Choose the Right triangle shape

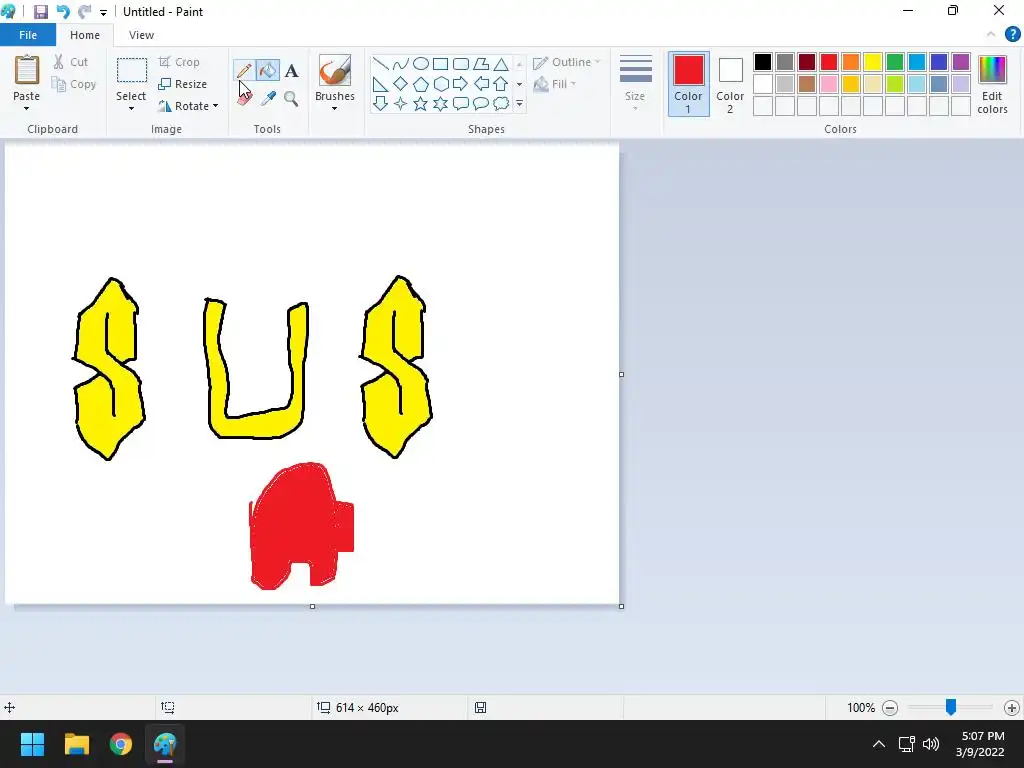381,84
